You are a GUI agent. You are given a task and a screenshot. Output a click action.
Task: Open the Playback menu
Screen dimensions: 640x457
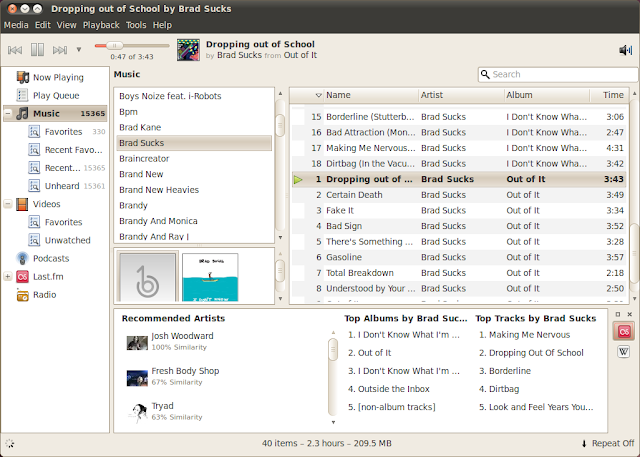tap(101, 25)
